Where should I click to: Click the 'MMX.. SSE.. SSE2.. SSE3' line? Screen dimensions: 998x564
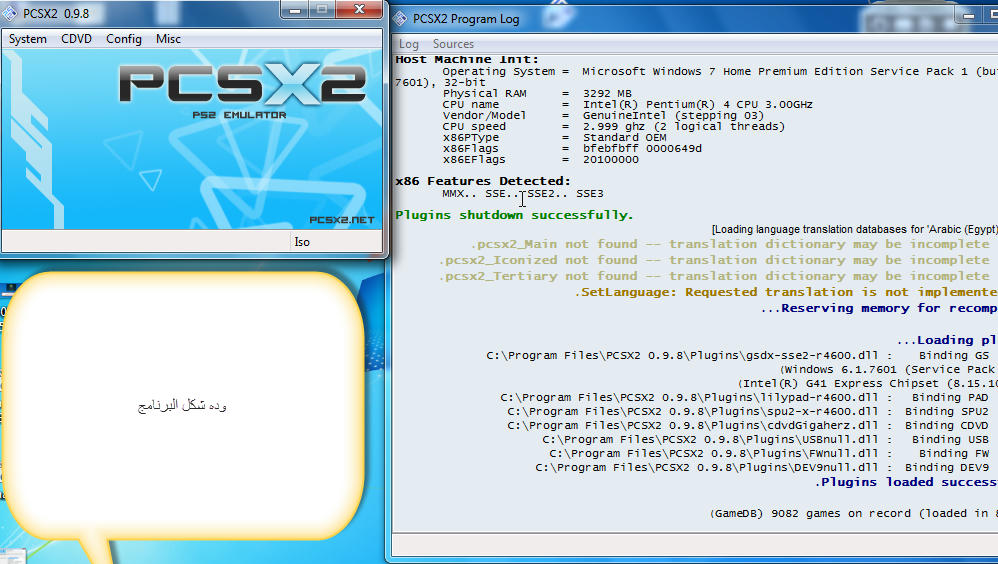(523, 194)
